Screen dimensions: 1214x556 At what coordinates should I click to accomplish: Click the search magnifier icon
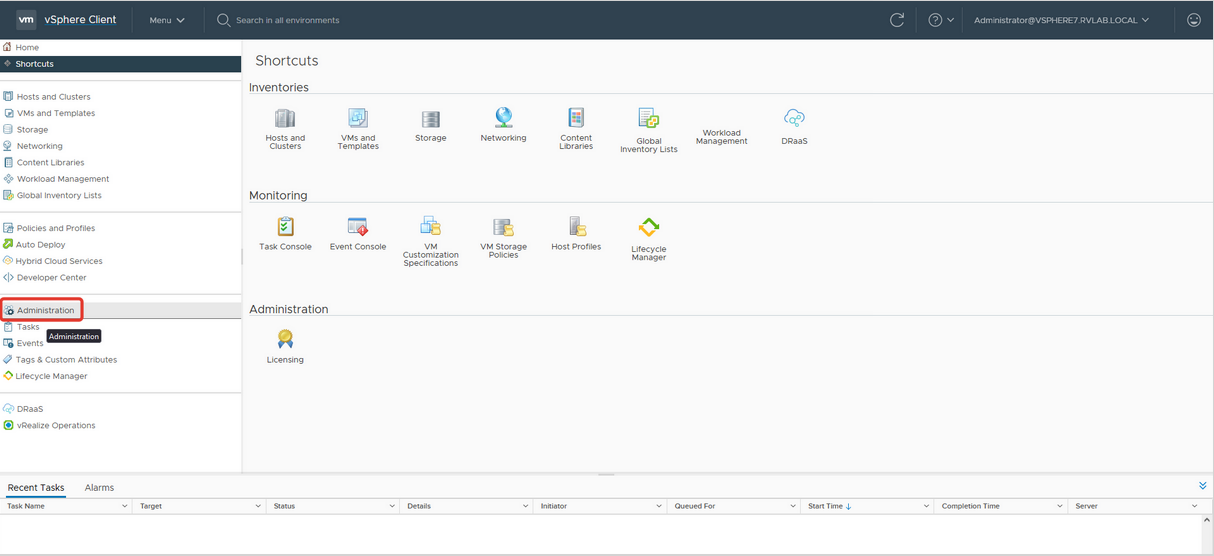pos(224,20)
